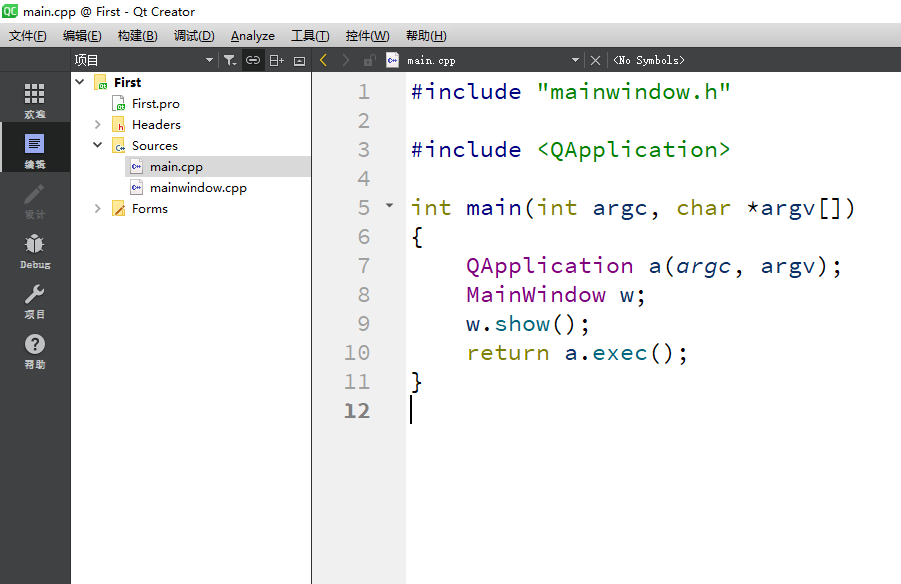Collapse the First project tree node
The image size is (901, 584).
coord(80,82)
